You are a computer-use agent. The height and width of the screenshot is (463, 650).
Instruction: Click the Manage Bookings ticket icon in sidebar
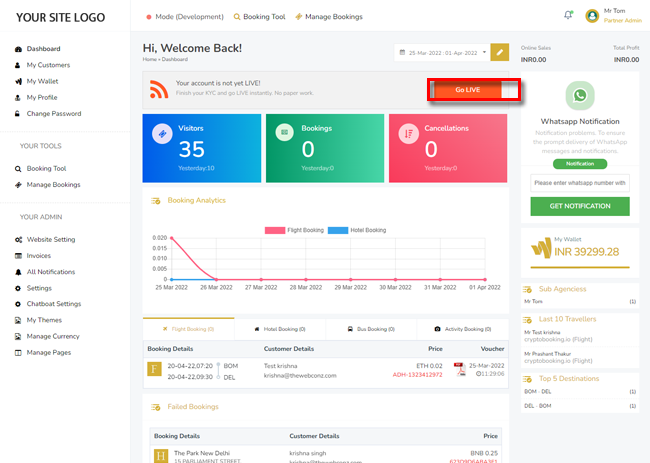click(x=18, y=185)
